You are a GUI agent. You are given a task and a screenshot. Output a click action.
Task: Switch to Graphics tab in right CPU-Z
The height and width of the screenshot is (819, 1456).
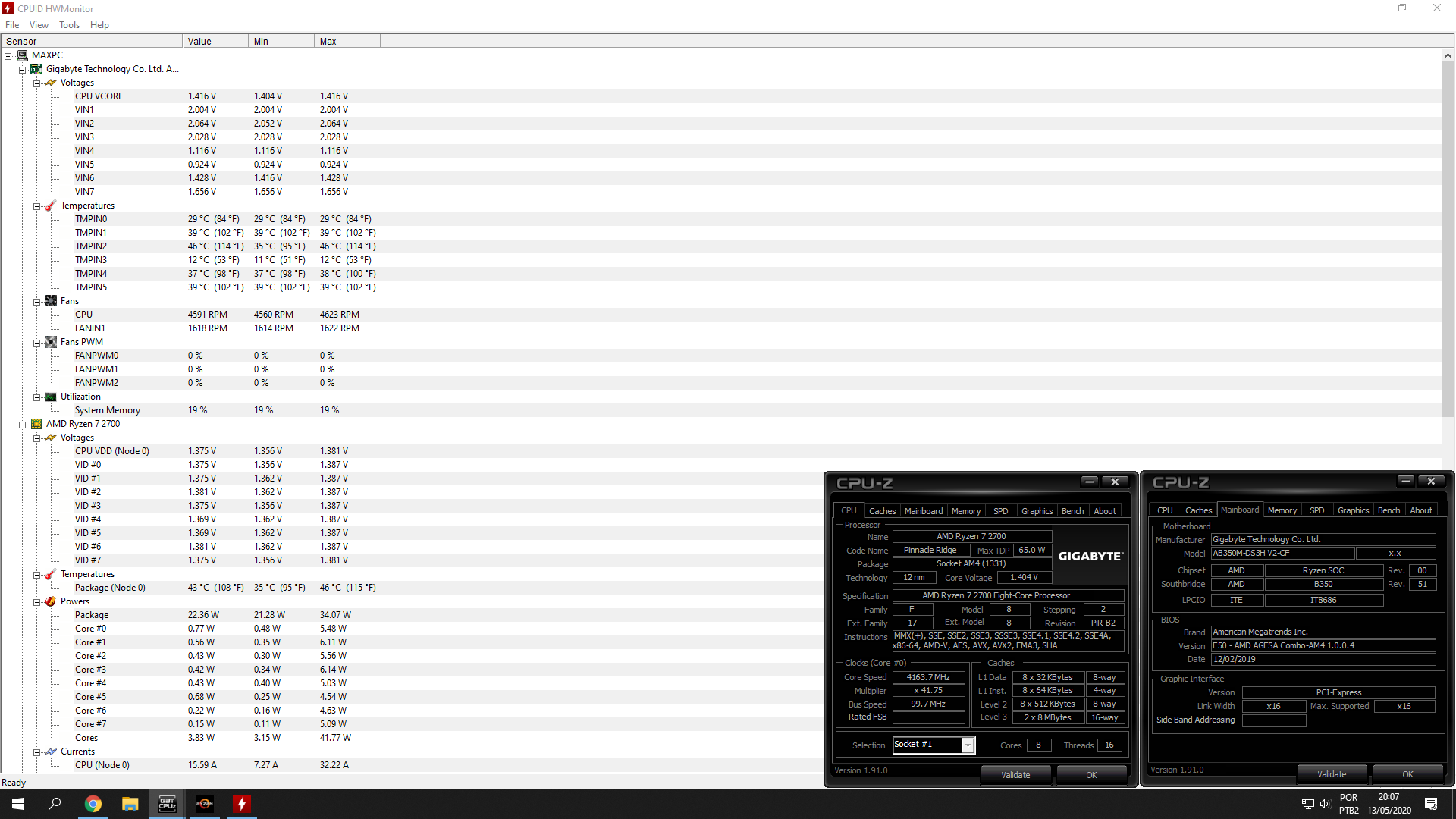pyautogui.click(x=1353, y=510)
